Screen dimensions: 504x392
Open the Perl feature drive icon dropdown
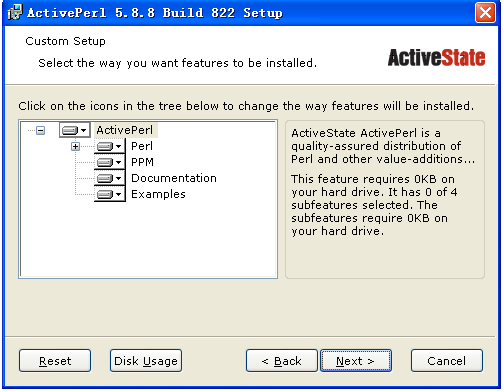pyautogui.click(x=110, y=146)
